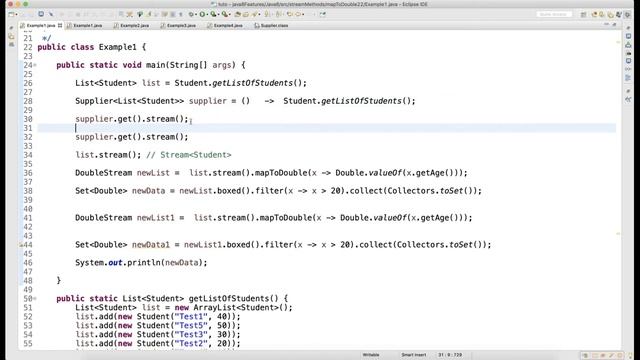The height and width of the screenshot is (360, 640).
Task: Toggle the Pin Editor toolbar icon
Action: [323, 14]
